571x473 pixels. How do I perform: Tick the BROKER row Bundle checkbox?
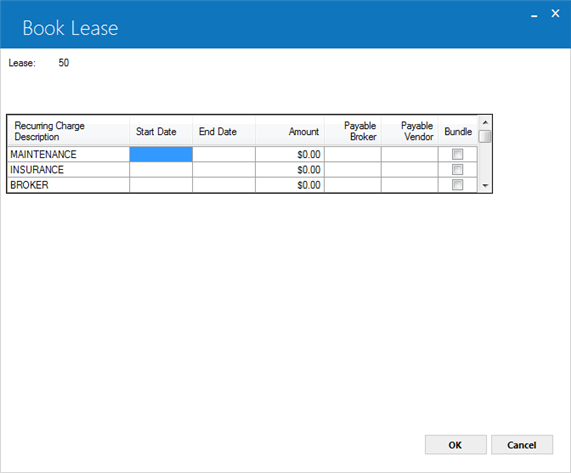pyautogui.click(x=457, y=185)
